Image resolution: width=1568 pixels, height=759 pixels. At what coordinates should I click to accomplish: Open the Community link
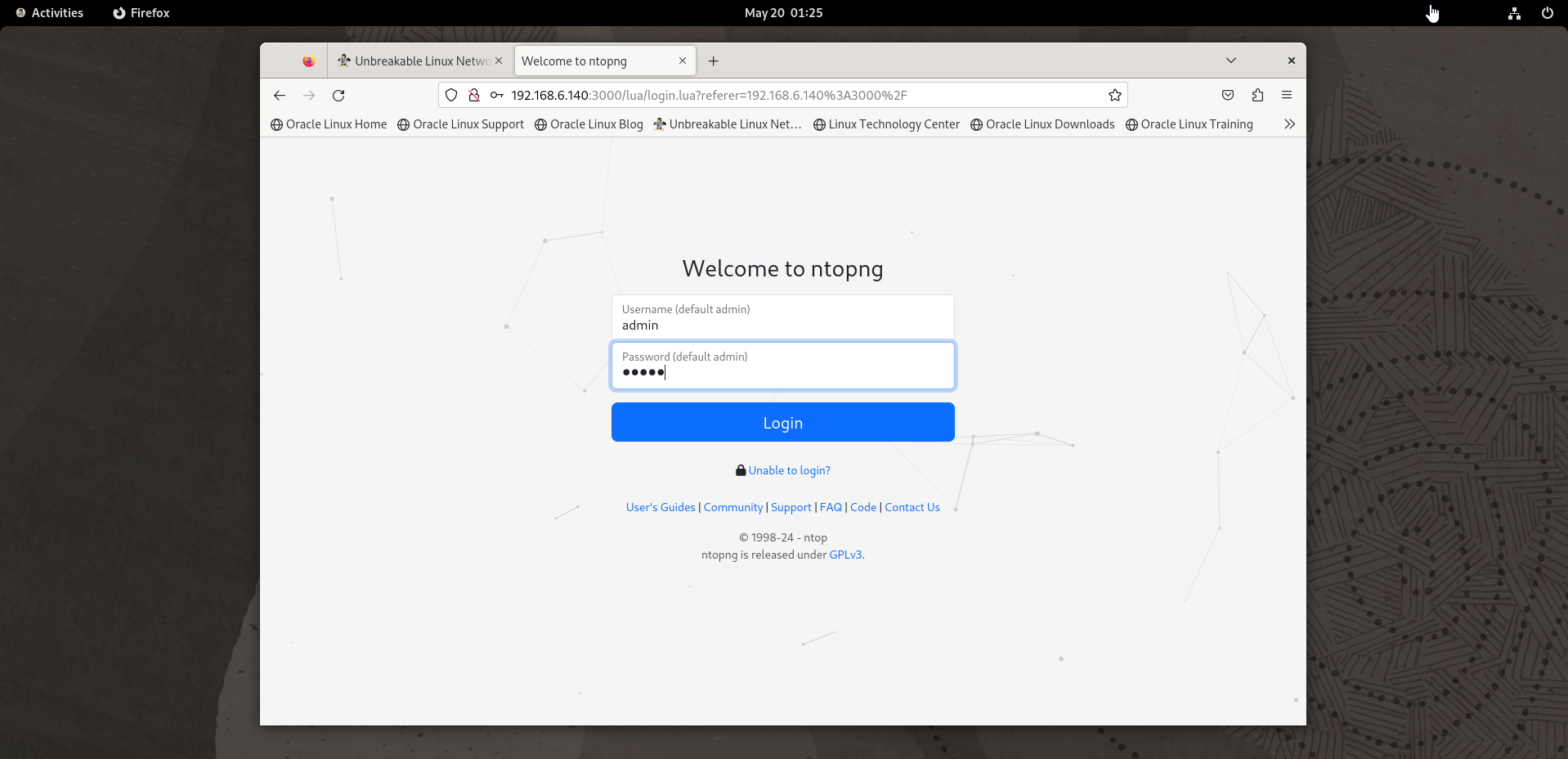pos(733,508)
